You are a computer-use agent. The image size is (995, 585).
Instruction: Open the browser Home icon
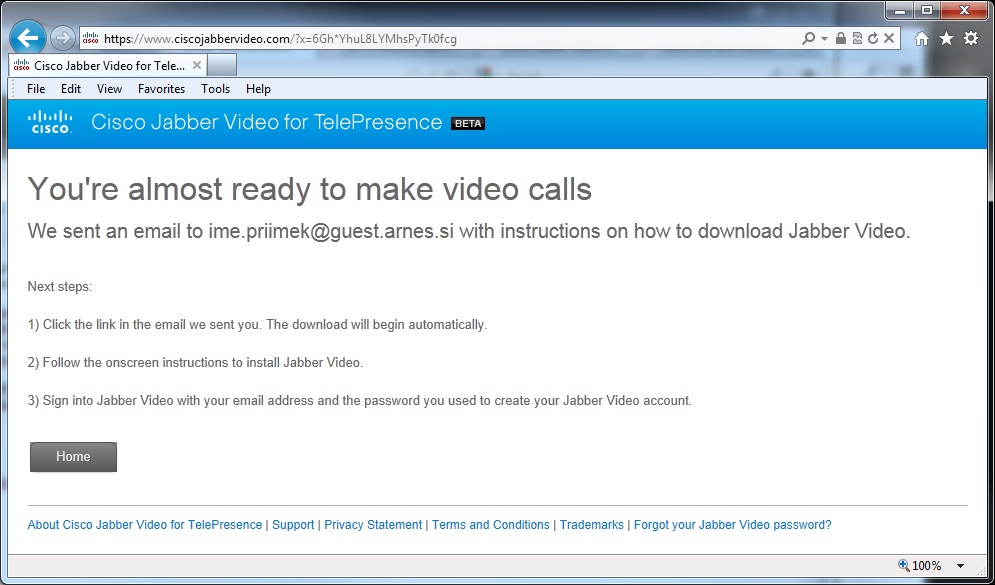(922, 39)
